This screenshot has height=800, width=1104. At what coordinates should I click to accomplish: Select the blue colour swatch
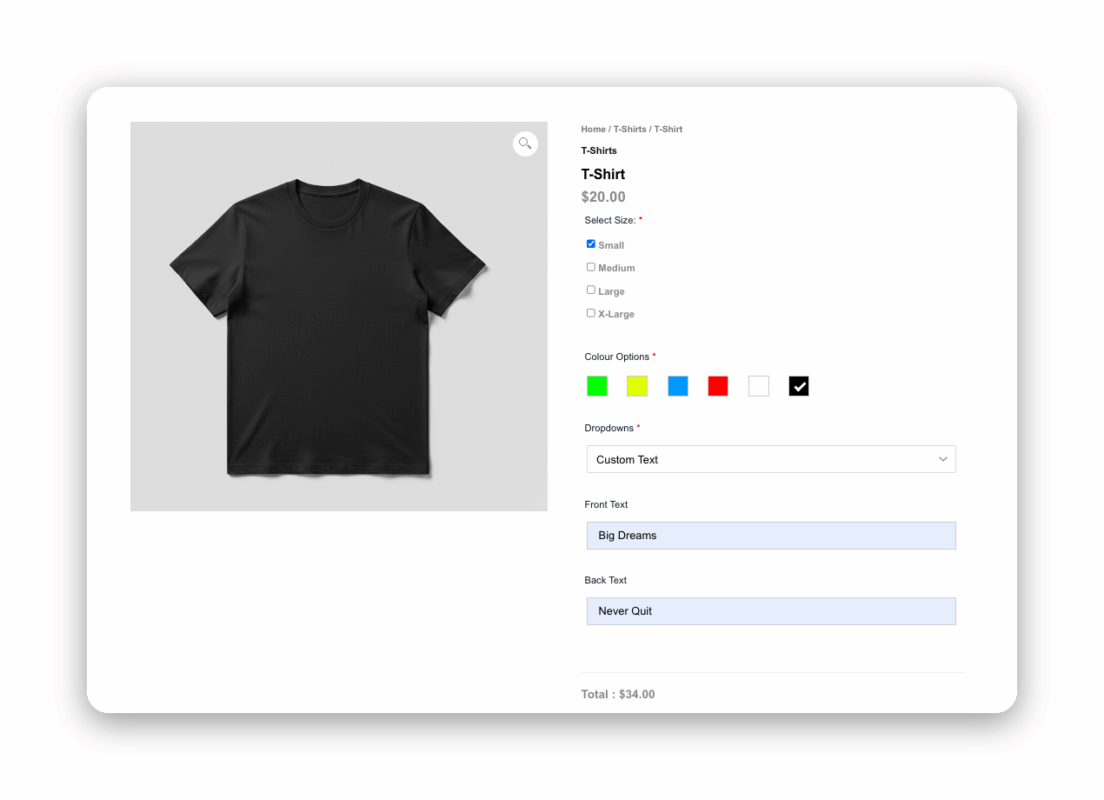coord(677,386)
